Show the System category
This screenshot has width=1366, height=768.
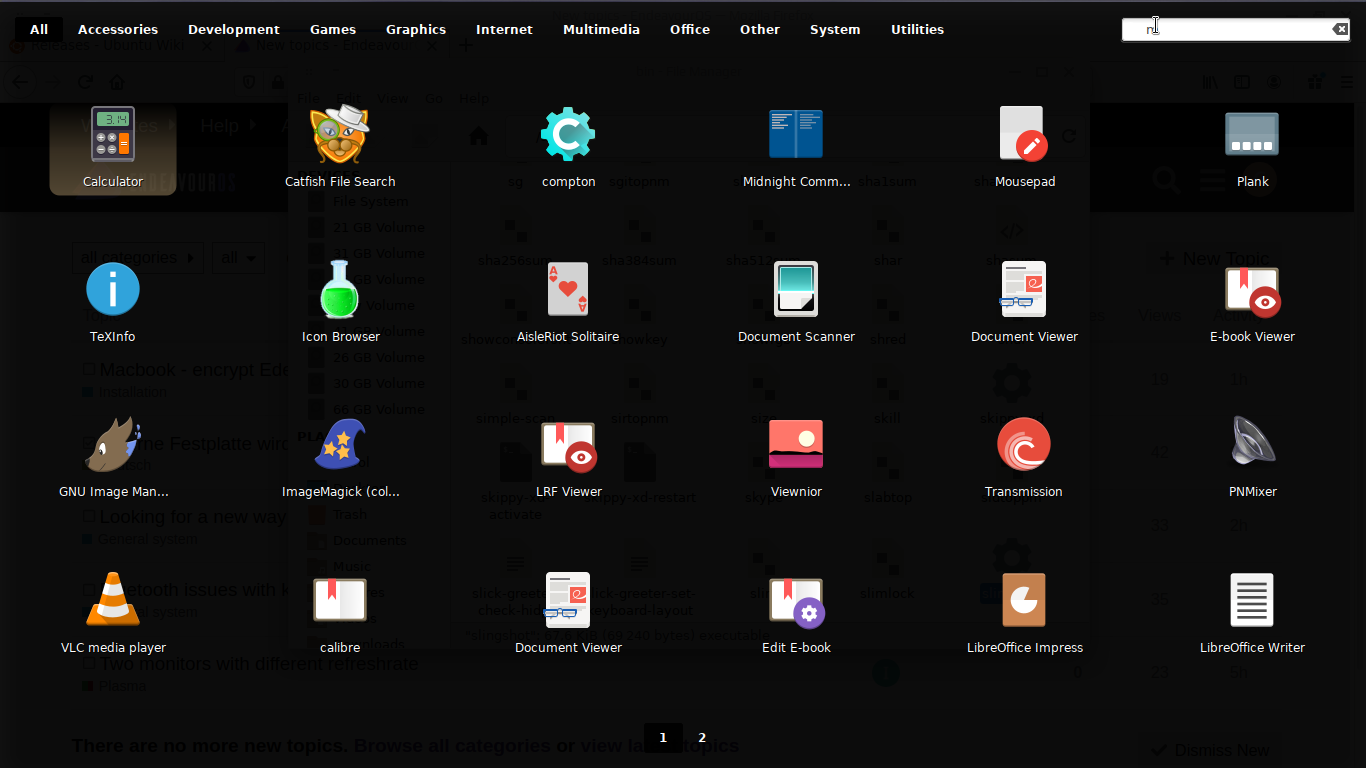pos(835,29)
